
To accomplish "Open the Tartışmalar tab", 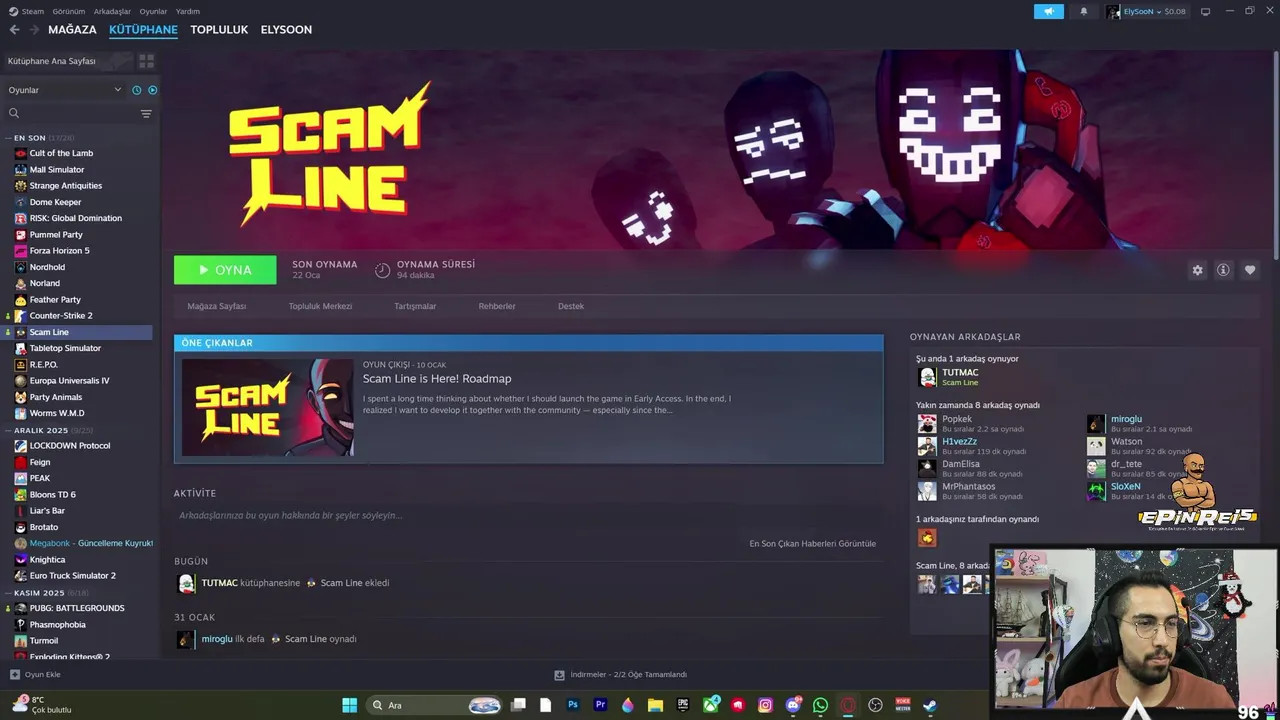I will click(415, 306).
